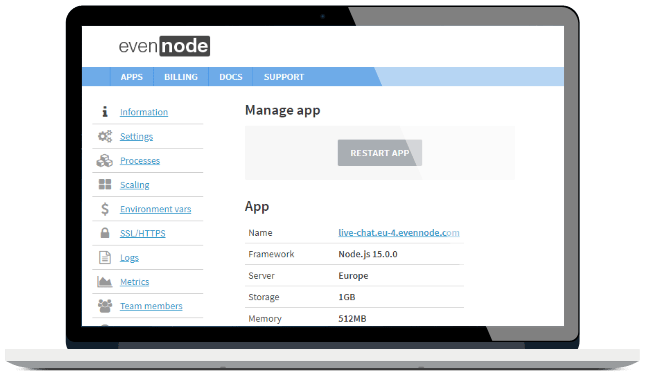Go to the DOCS navigation tab

[x=231, y=77]
